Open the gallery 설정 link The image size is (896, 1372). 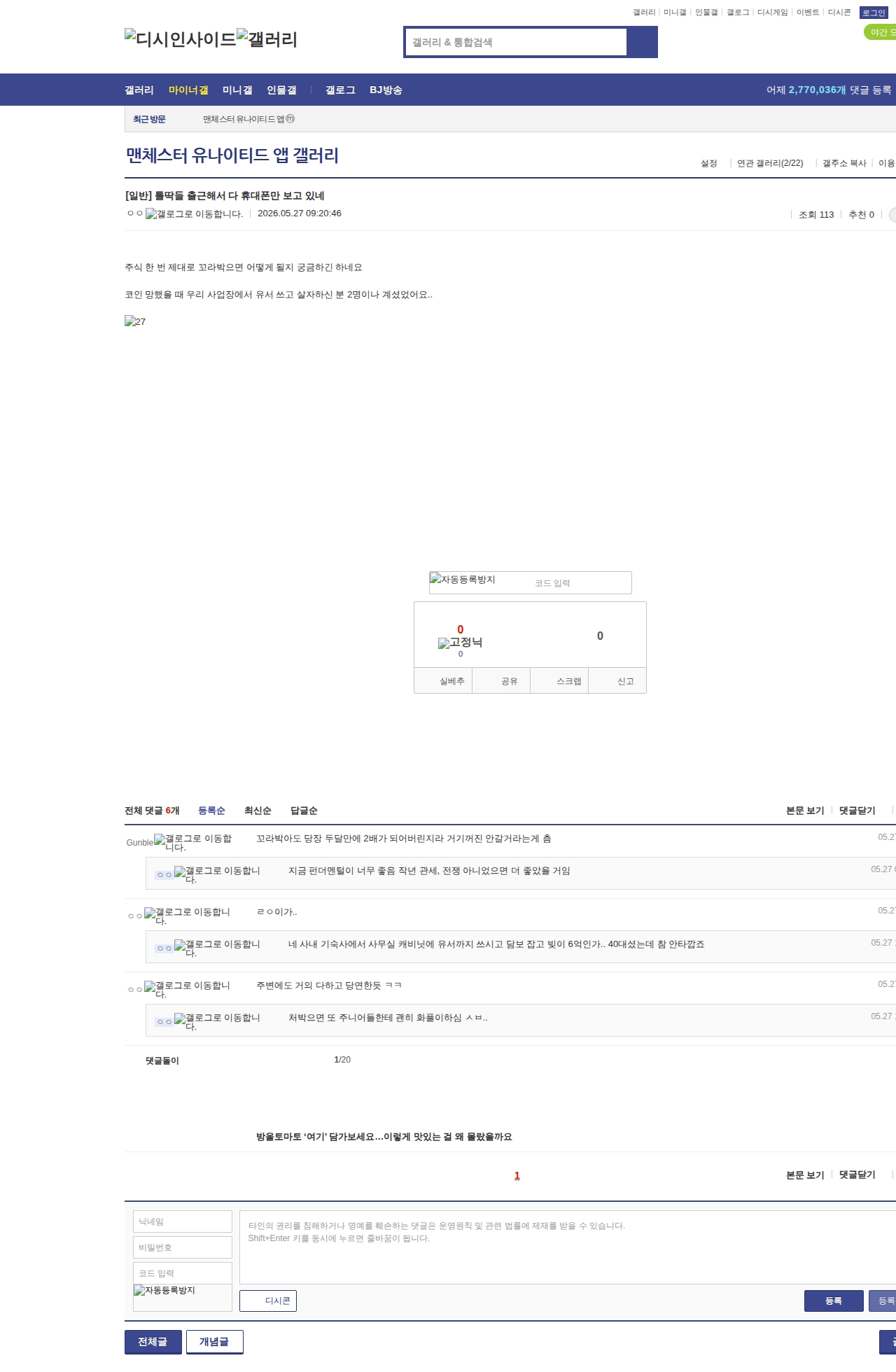point(709,163)
